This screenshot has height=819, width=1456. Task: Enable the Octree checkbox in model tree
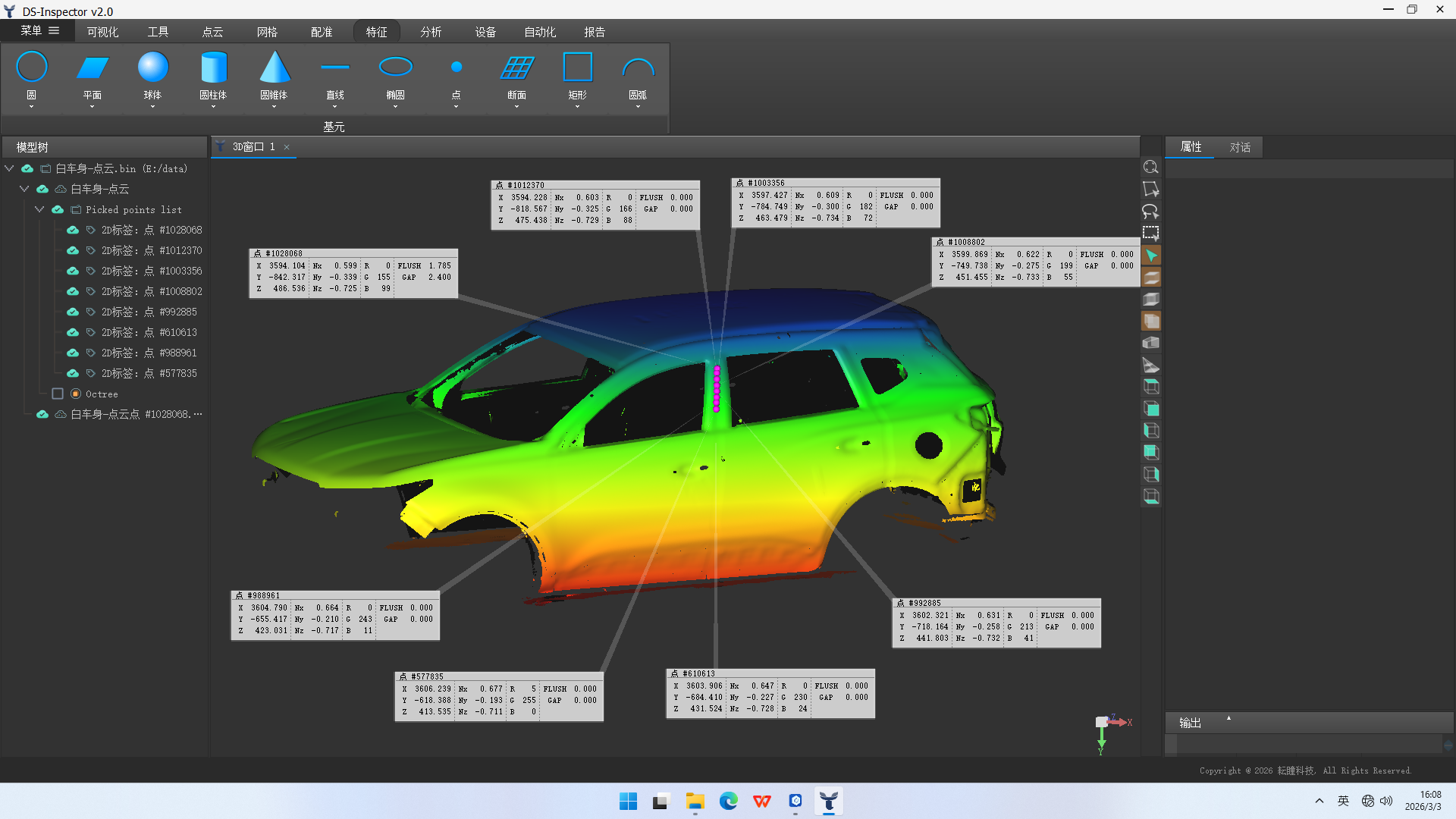[x=58, y=394]
